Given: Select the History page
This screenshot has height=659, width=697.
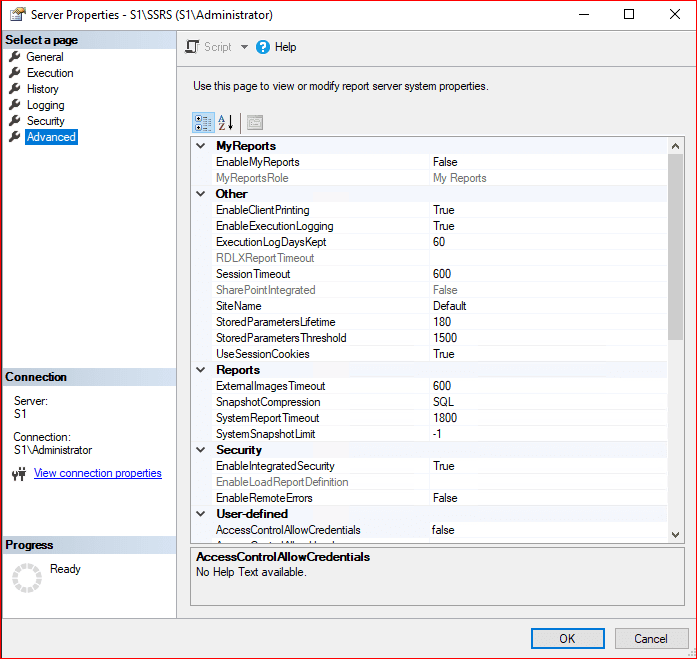Looking at the screenshot, I should click(43, 89).
